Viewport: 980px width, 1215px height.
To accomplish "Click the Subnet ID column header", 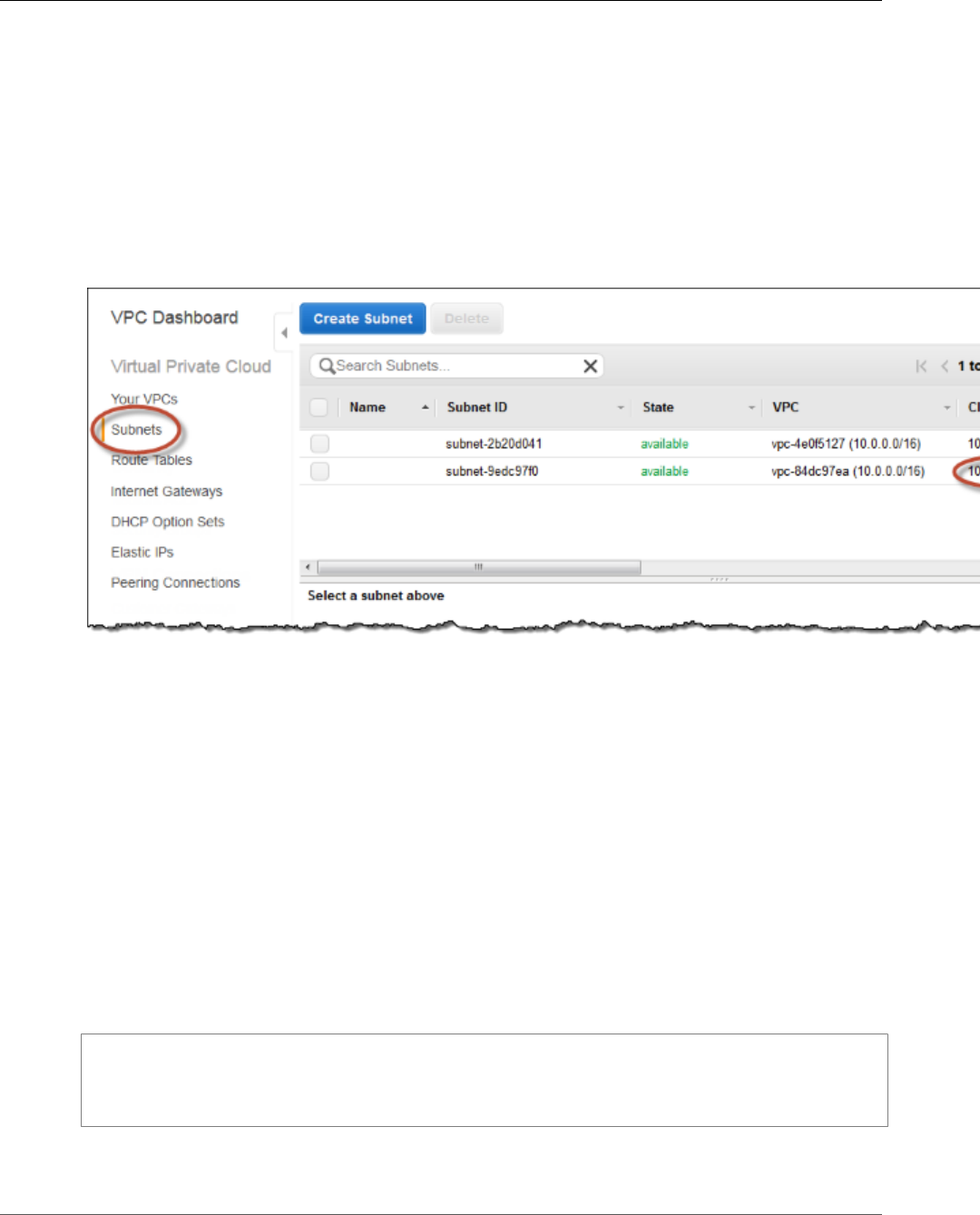I will pyautogui.click(x=477, y=407).
